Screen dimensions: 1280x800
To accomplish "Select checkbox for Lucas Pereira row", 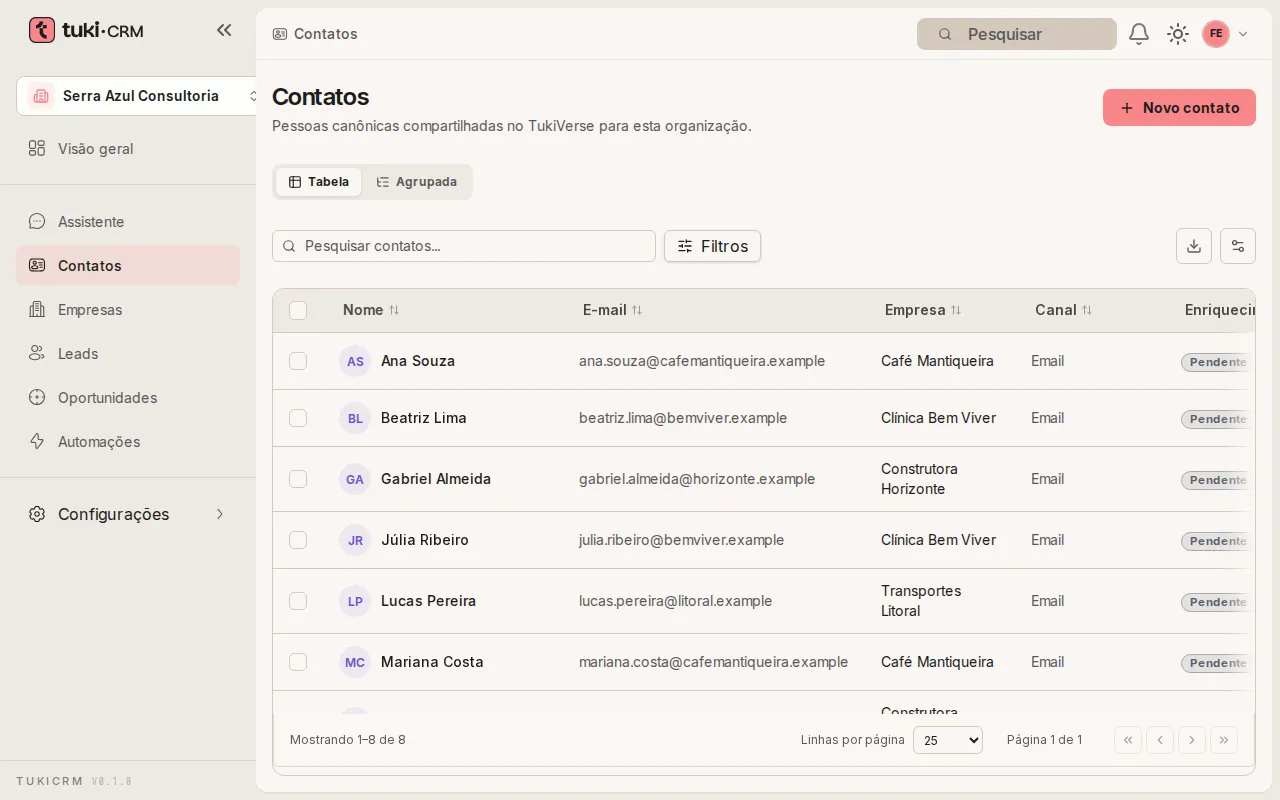I will (298, 601).
